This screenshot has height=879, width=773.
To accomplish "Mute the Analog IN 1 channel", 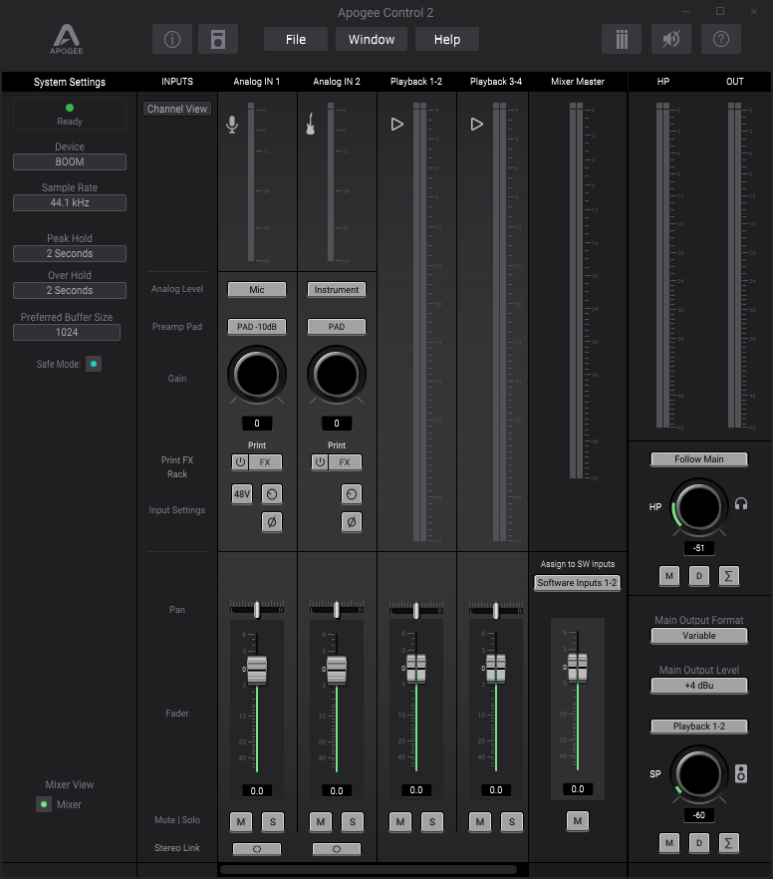I will pyautogui.click(x=241, y=822).
